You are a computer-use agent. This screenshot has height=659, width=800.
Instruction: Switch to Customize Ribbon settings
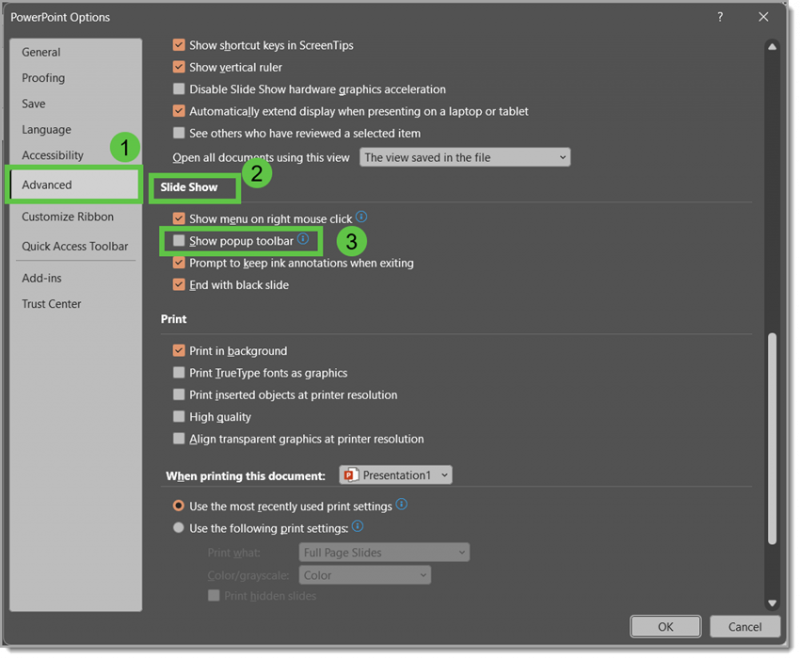click(69, 216)
